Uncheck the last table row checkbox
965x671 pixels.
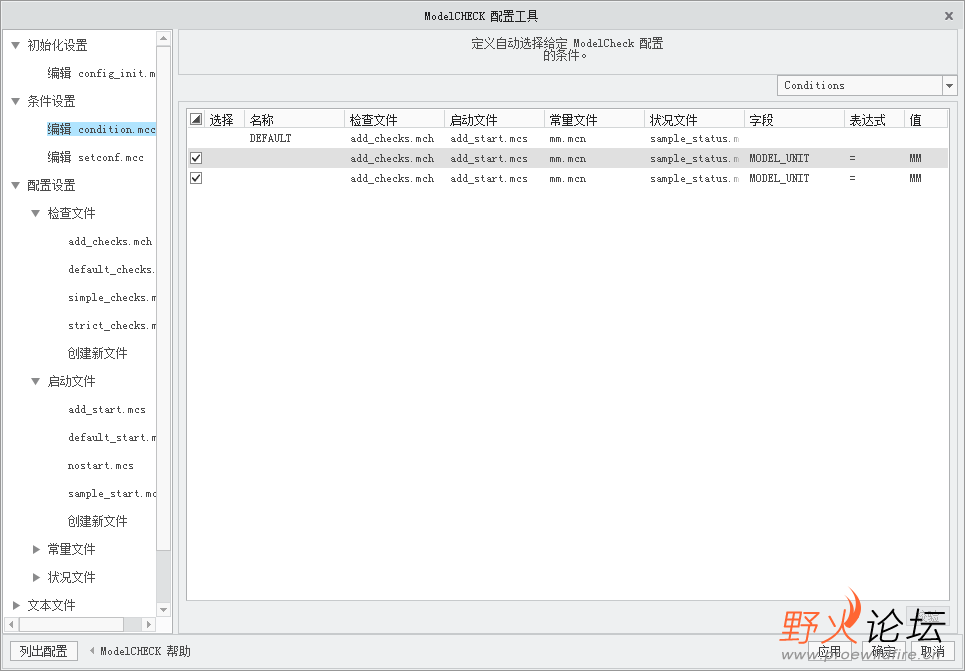pos(196,178)
